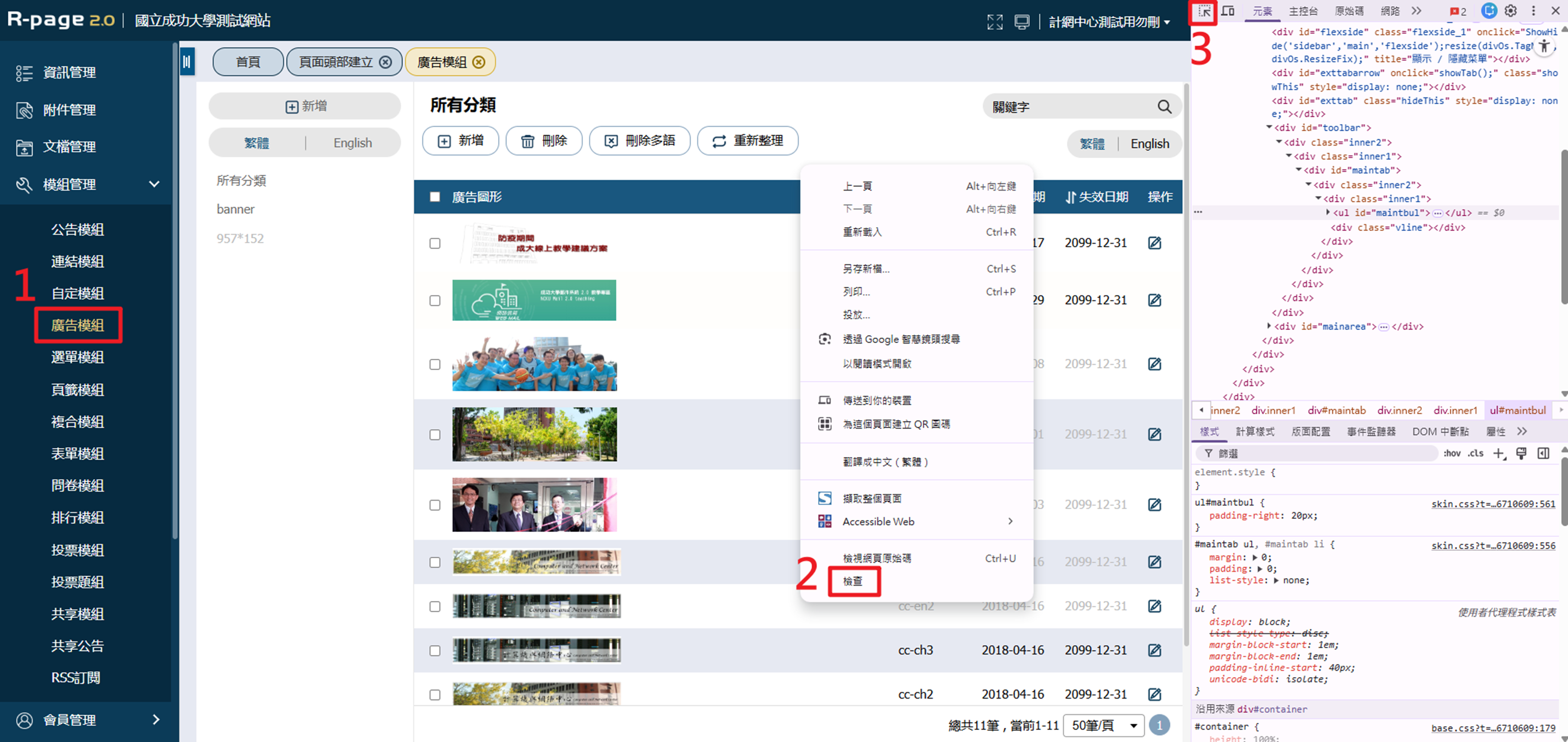
Task: Collapse sidebar using the vertical bars handle
Action: click(187, 61)
